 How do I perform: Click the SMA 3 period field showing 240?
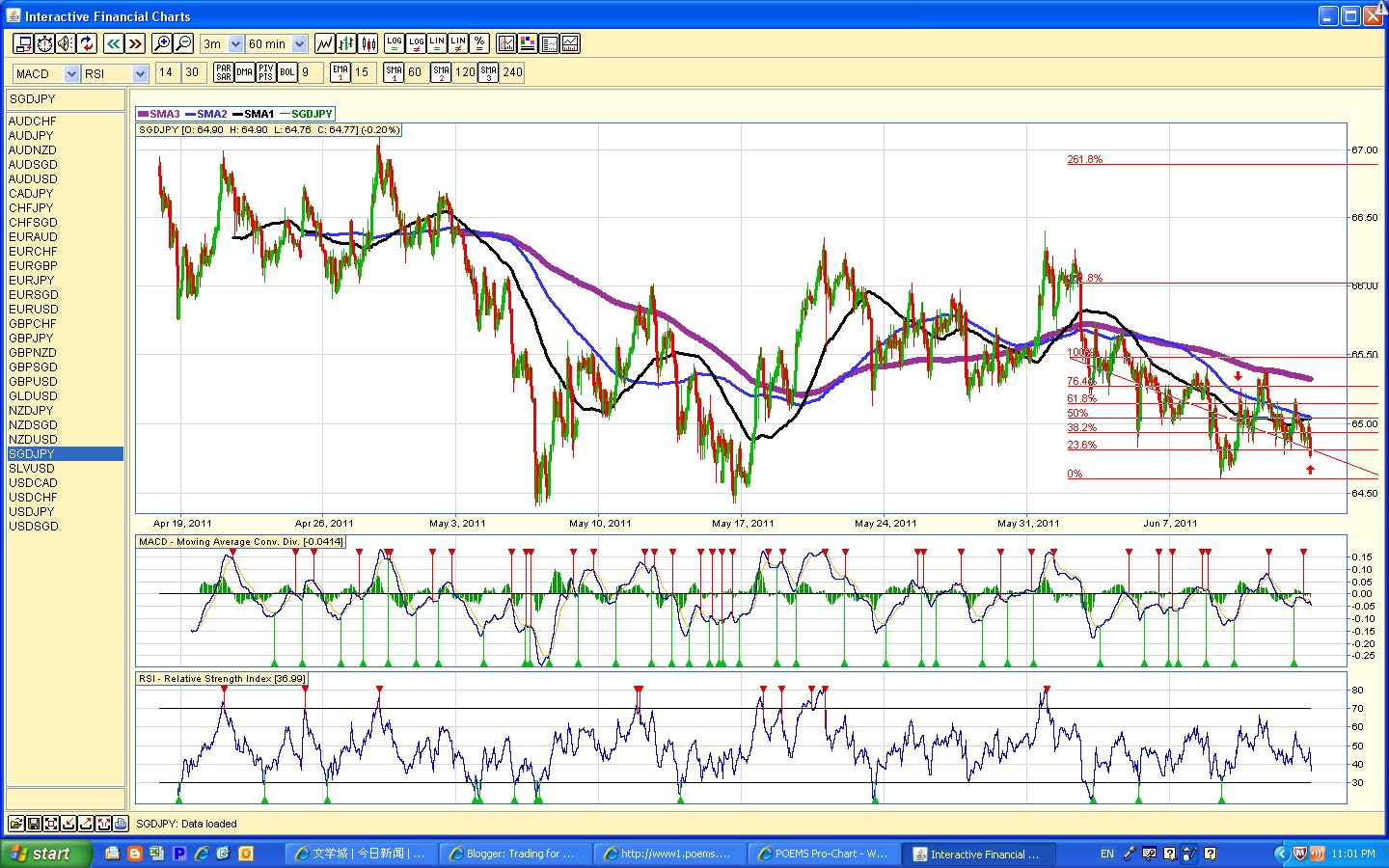(x=512, y=72)
